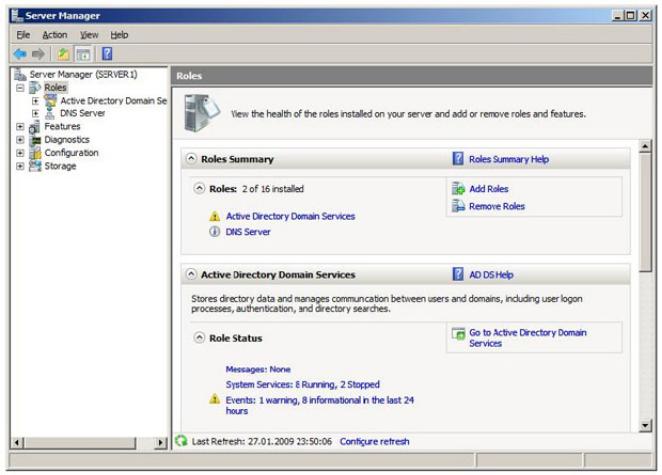The height and width of the screenshot is (475, 662).
Task: Click the Go to Active Directory Domain Services icon
Action: [459, 334]
